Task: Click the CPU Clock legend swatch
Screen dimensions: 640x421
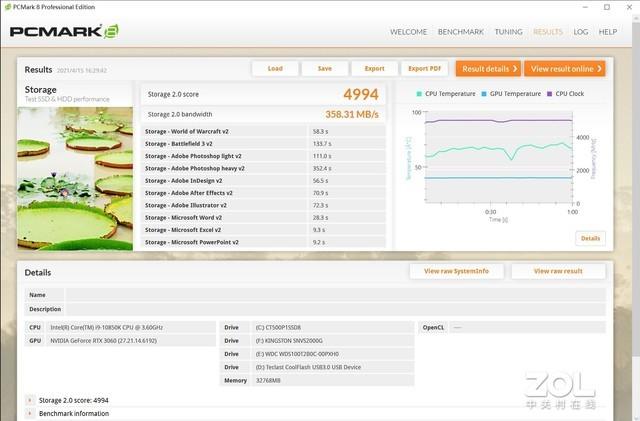Action: point(549,94)
